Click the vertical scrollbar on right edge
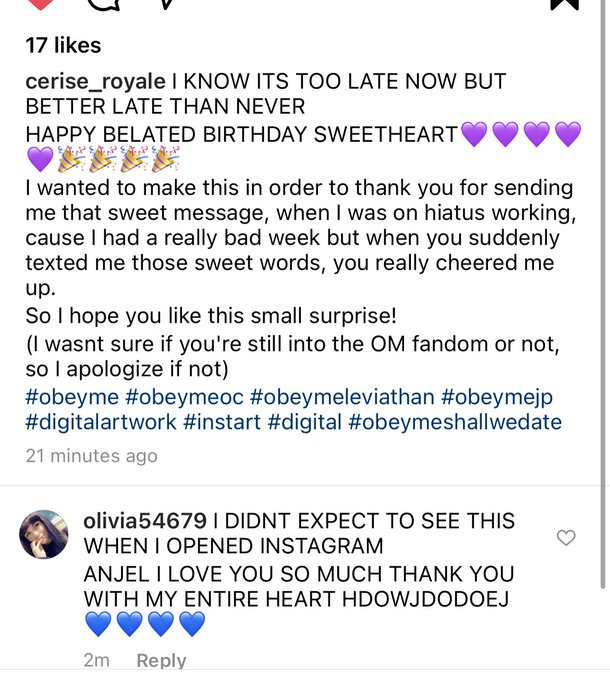Image resolution: width=610 pixels, height=680 pixels. point(603,294)
